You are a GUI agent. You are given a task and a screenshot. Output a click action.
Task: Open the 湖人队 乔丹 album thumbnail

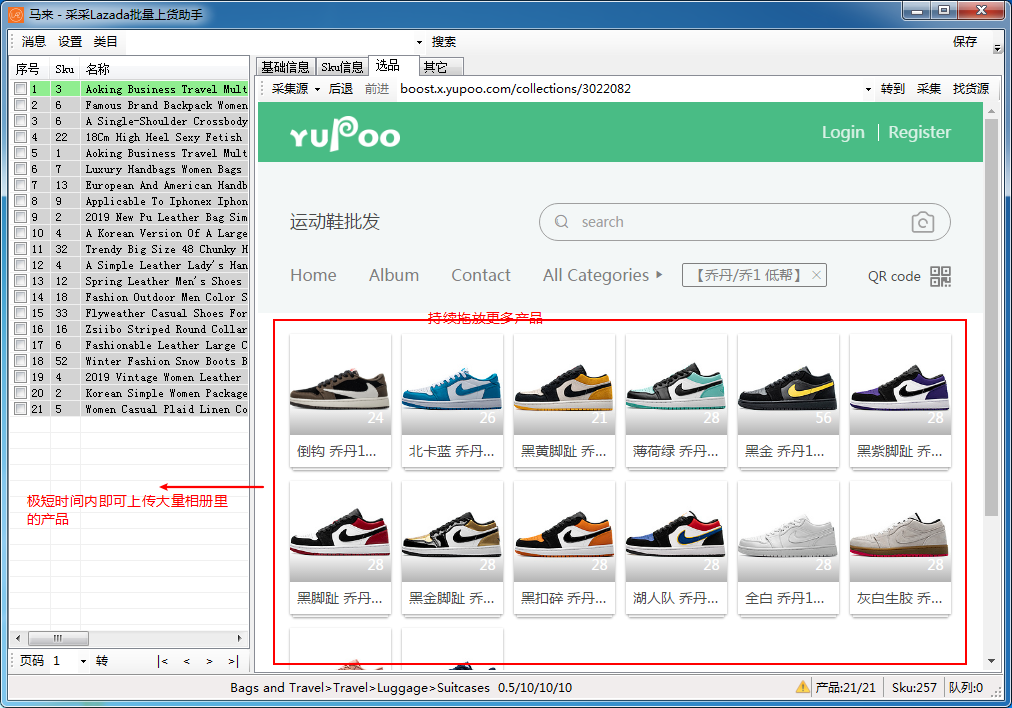click(x=676, y=532)
